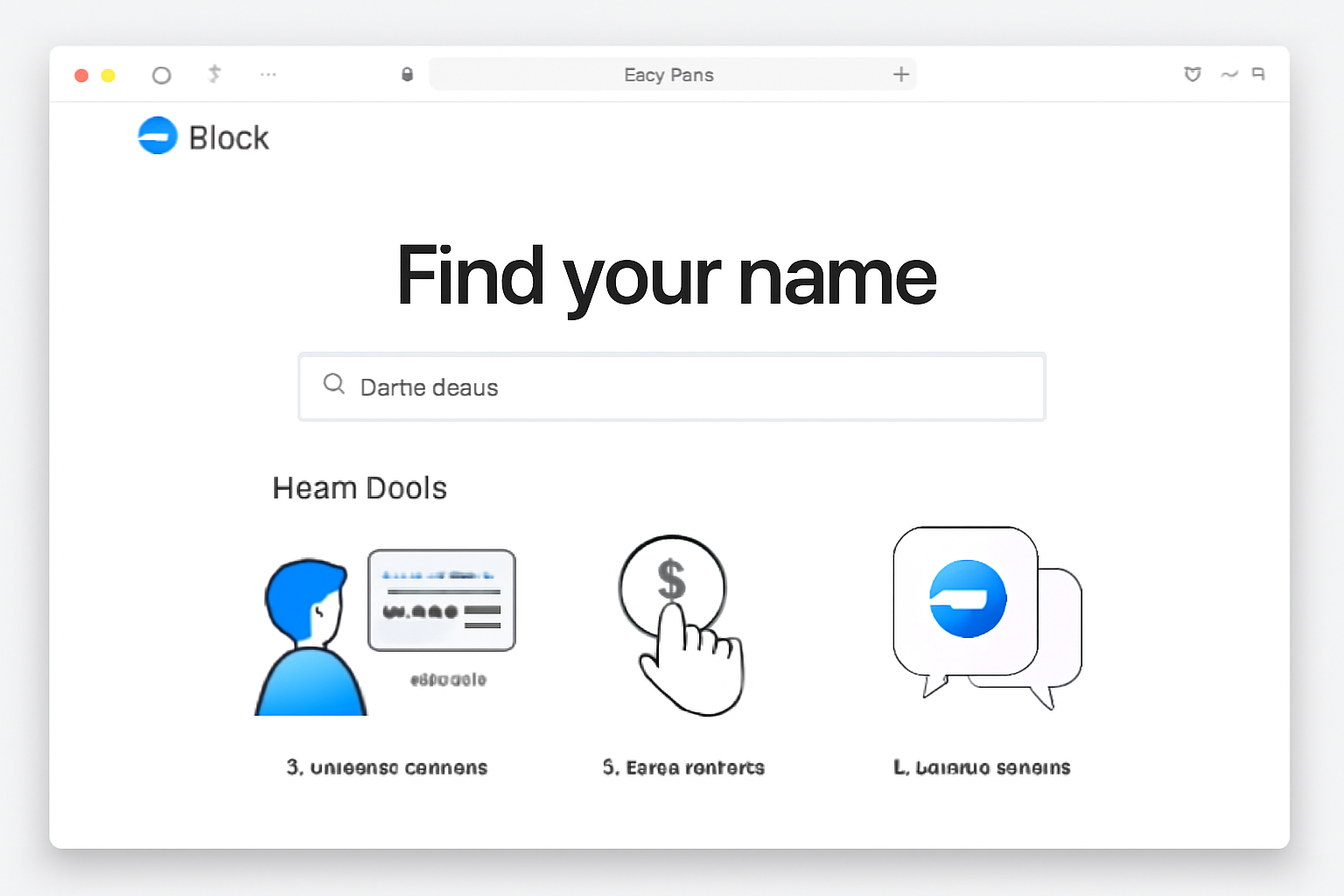The height and width of the screenshot is (896, 1344).
Task: Click the magnifying glass search icon
Action: [333, 385]
